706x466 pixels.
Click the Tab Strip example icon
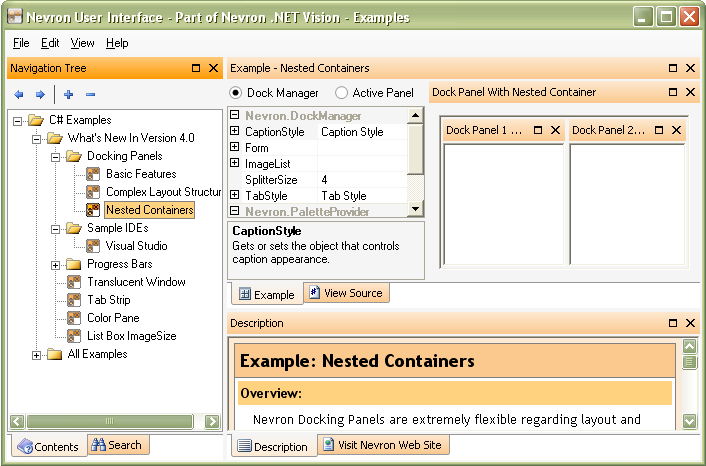tap(74, 300)
